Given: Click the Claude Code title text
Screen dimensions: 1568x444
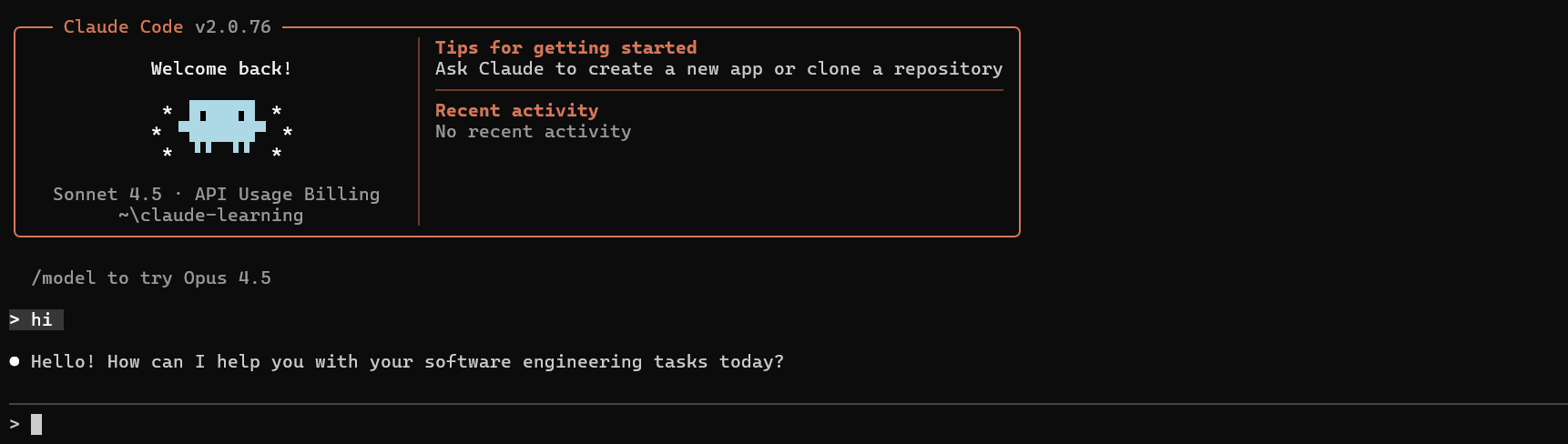Looking at the screenshot, I should pos(123,27).
